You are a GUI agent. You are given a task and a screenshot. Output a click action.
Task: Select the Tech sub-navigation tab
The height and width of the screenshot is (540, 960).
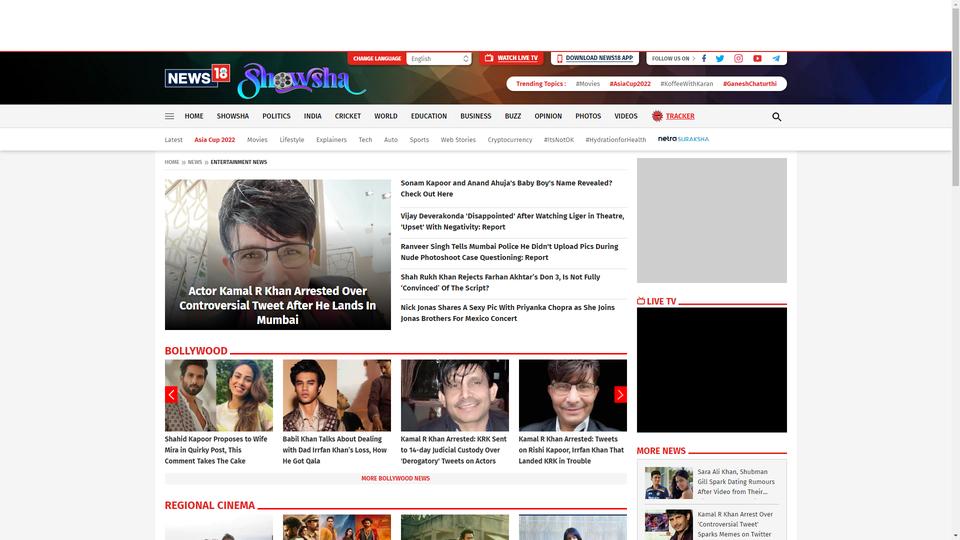pos(365,140)
